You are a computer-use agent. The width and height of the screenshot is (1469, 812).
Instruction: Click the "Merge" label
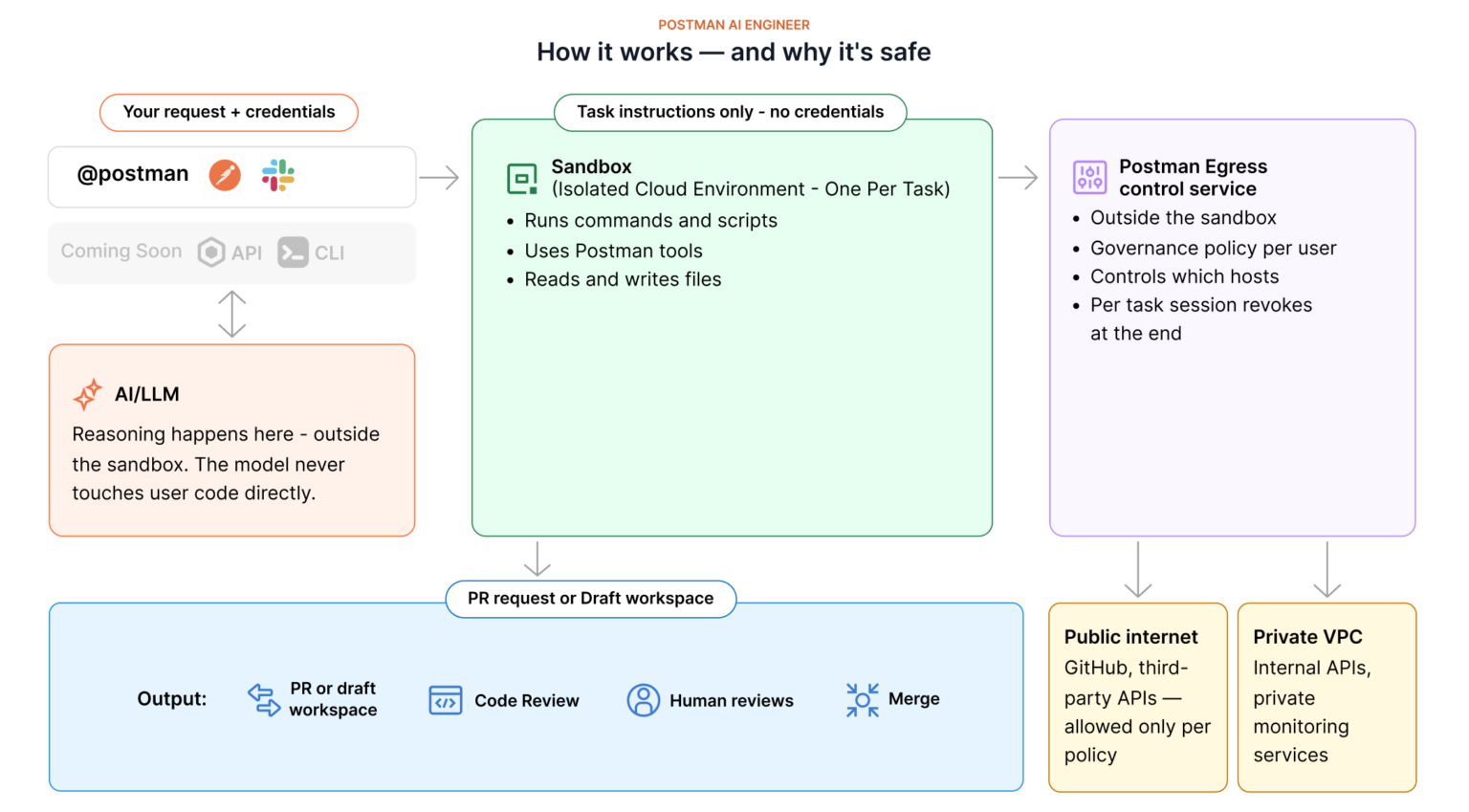tap(914, 699)
